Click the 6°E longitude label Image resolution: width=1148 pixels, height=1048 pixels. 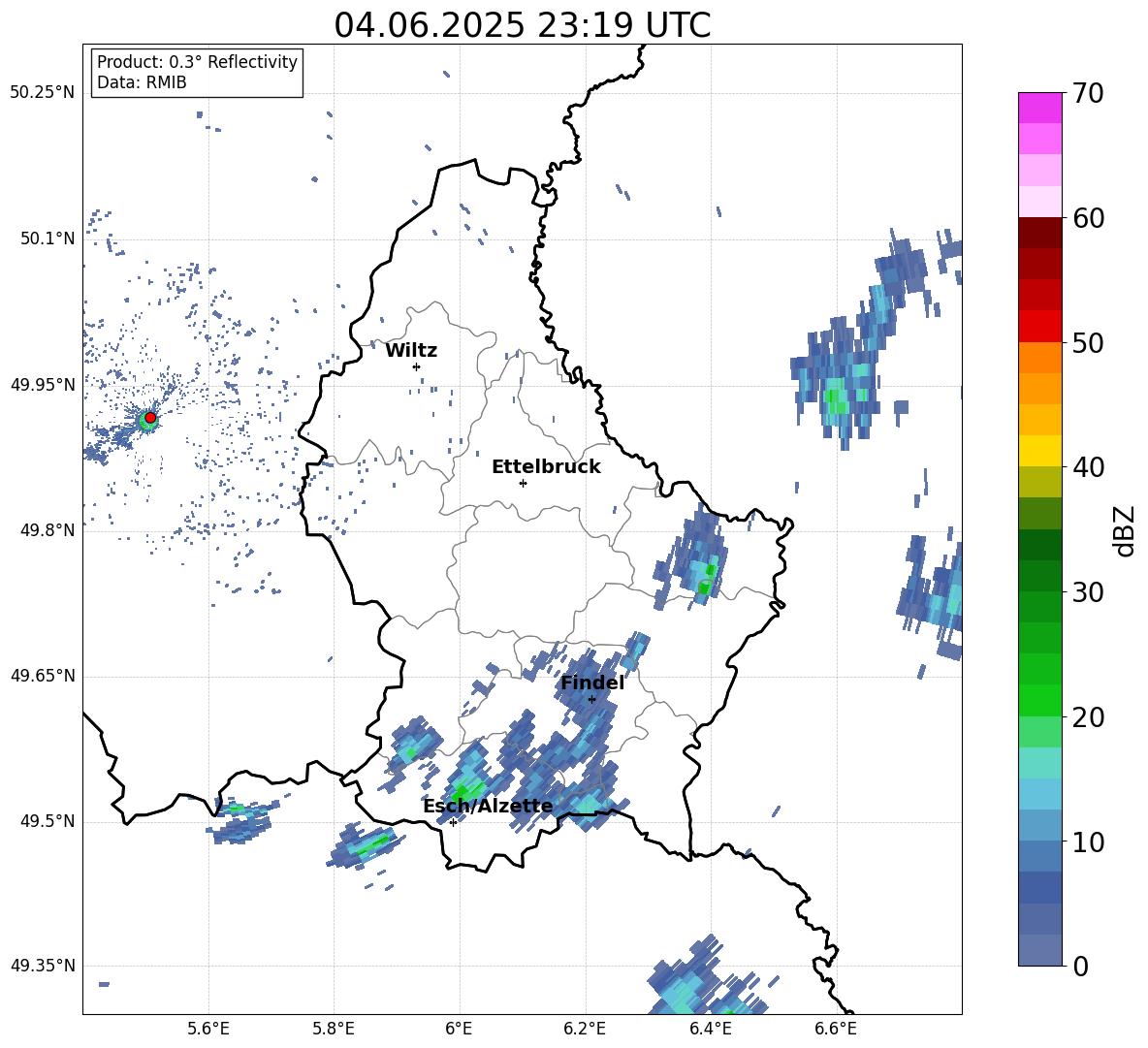pyautogui.click(x=459, y=1029)
